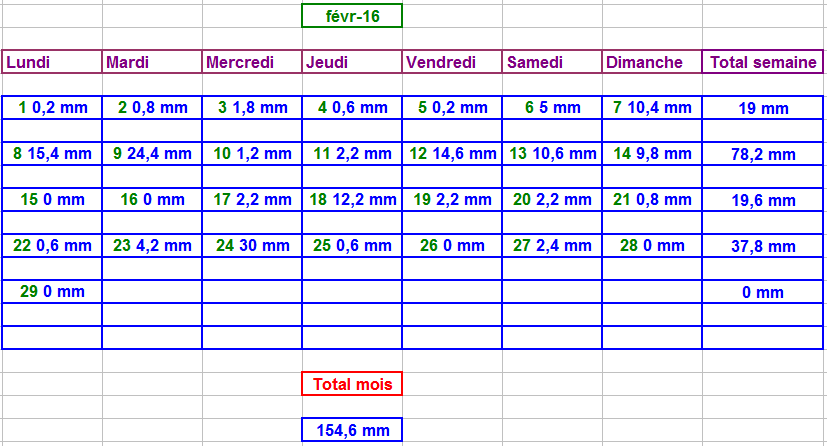Click the Lundi column header
The height and width of the screenshot is (446, 827).
(52, 62)
